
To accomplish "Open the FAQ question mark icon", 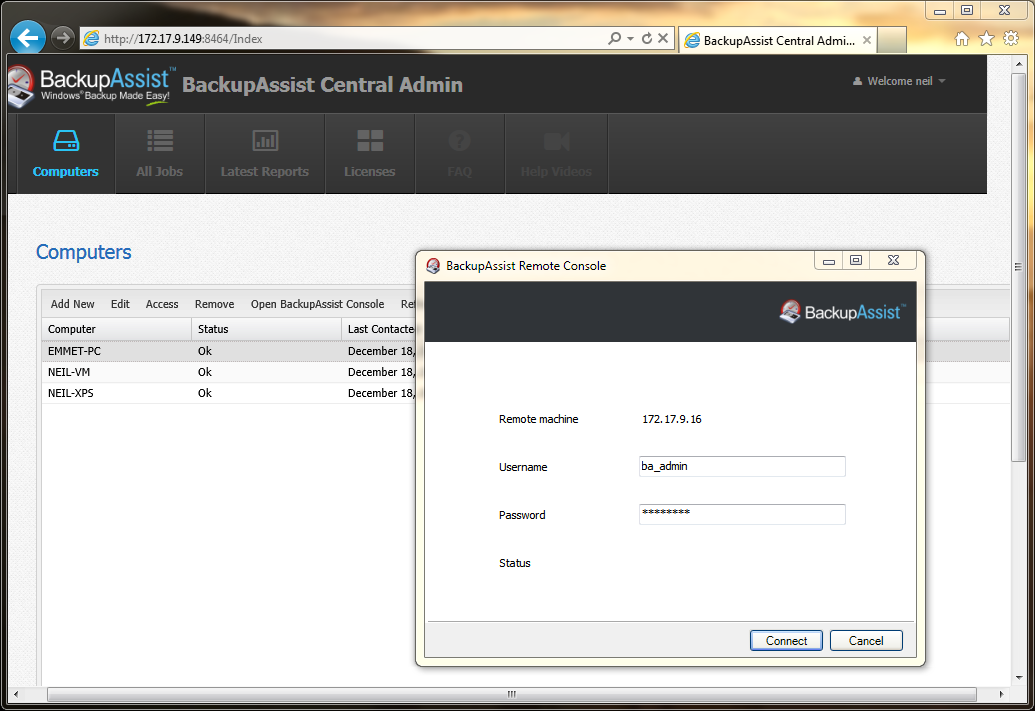I will coord(459,141).
